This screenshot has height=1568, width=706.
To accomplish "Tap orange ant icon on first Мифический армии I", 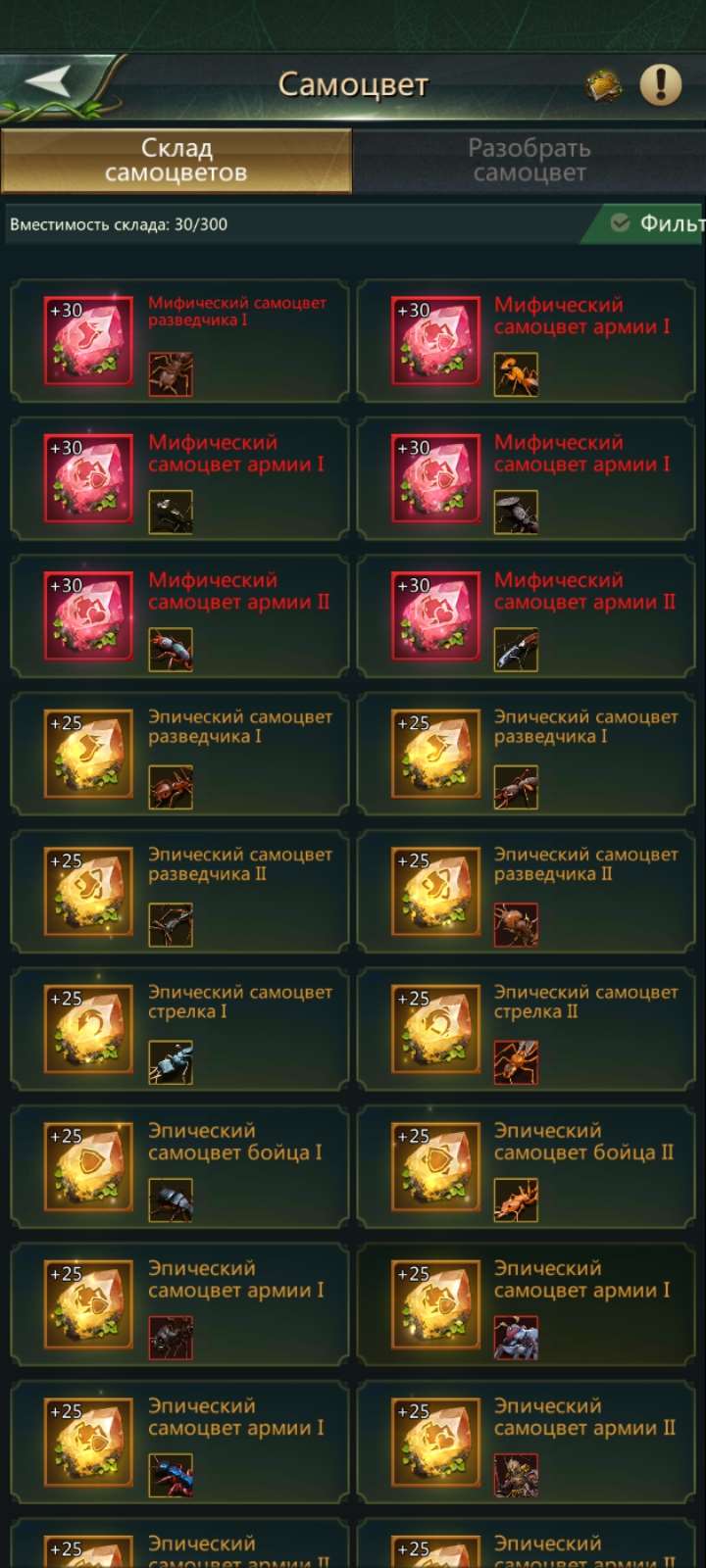I will (516, 374).
